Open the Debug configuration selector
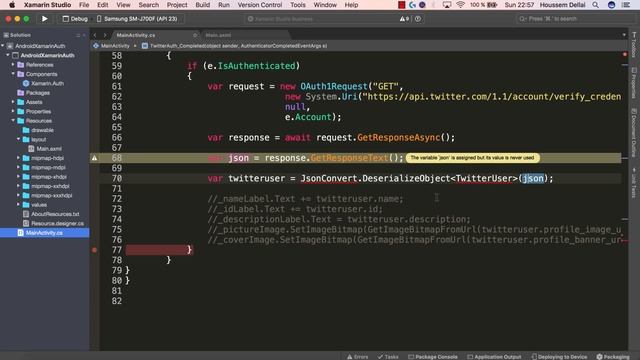Viewport: 640px width, 360px height. pos(75,19)
